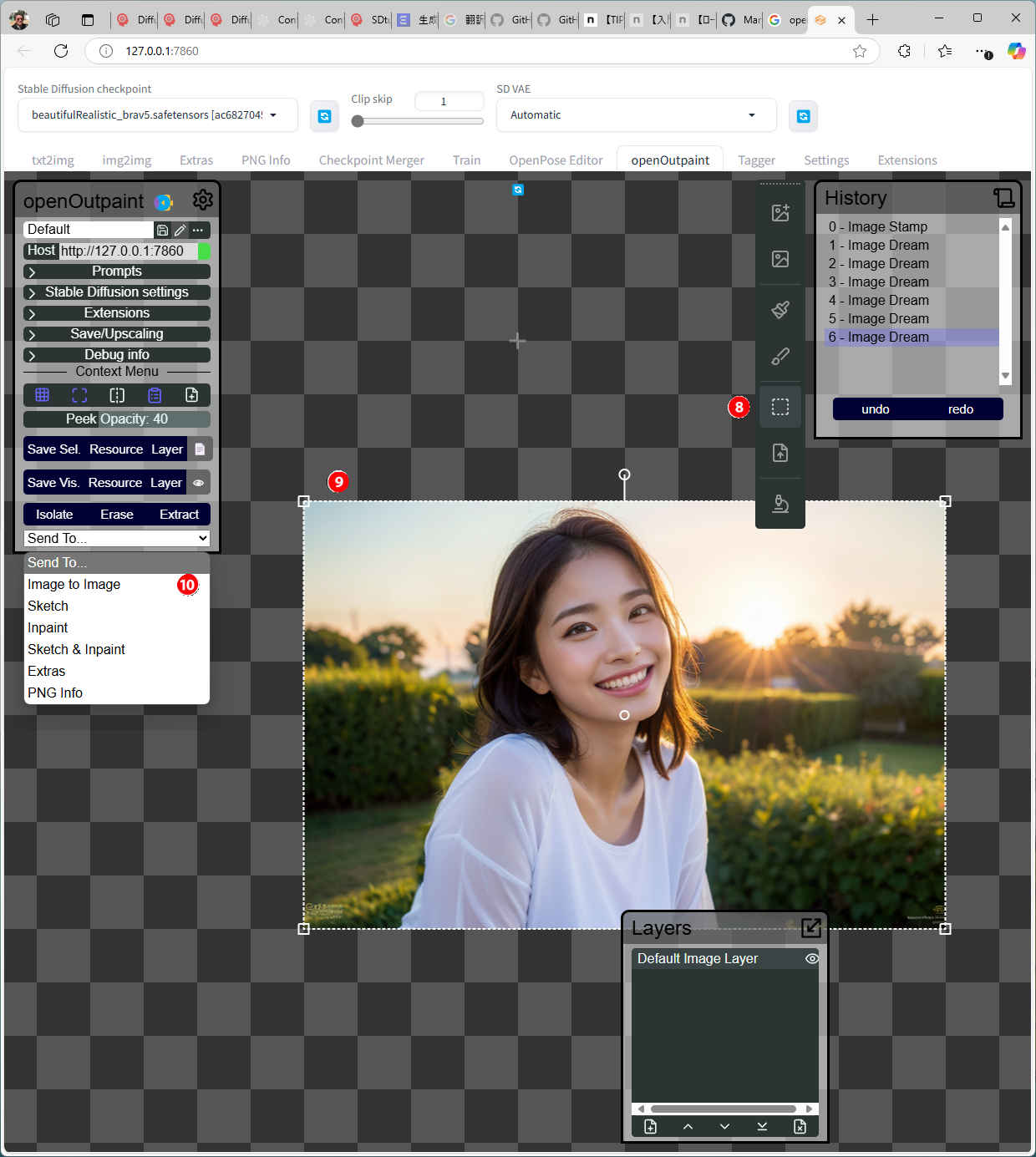
Task: Click the Extract button
Action: 179,515
